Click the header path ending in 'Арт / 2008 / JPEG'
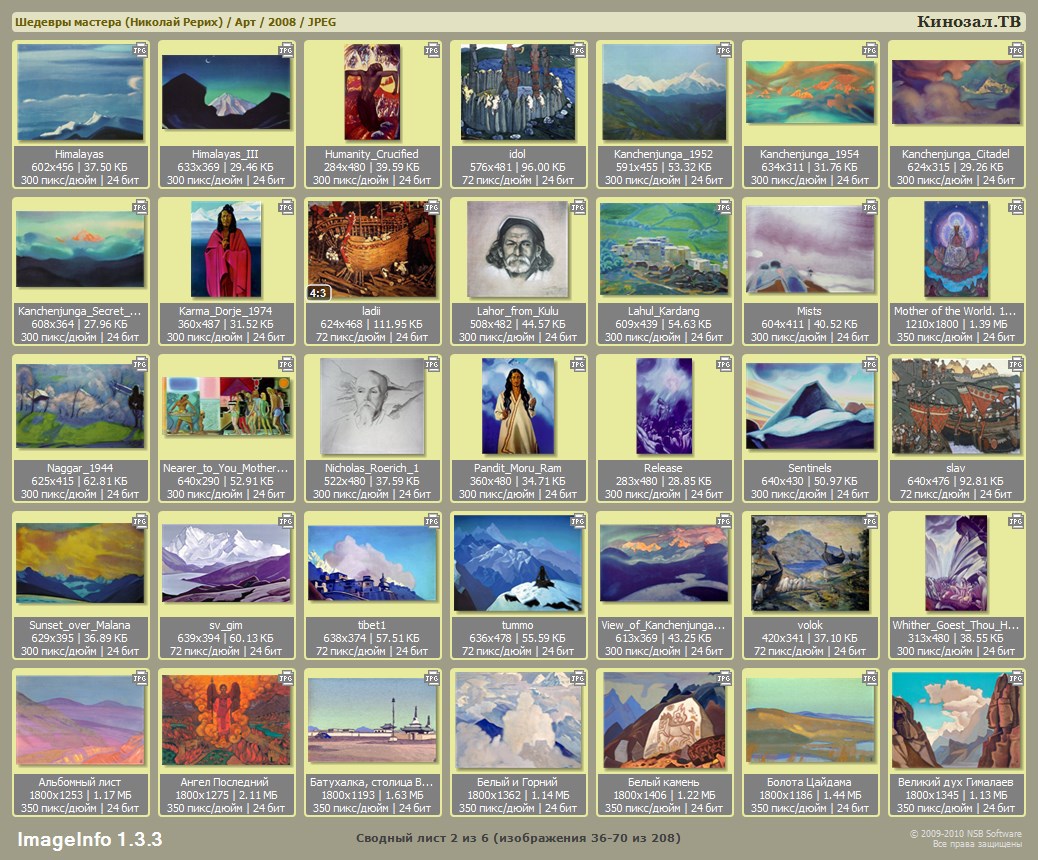This screenshot has height=860, width=1038. tap(175, 22)
